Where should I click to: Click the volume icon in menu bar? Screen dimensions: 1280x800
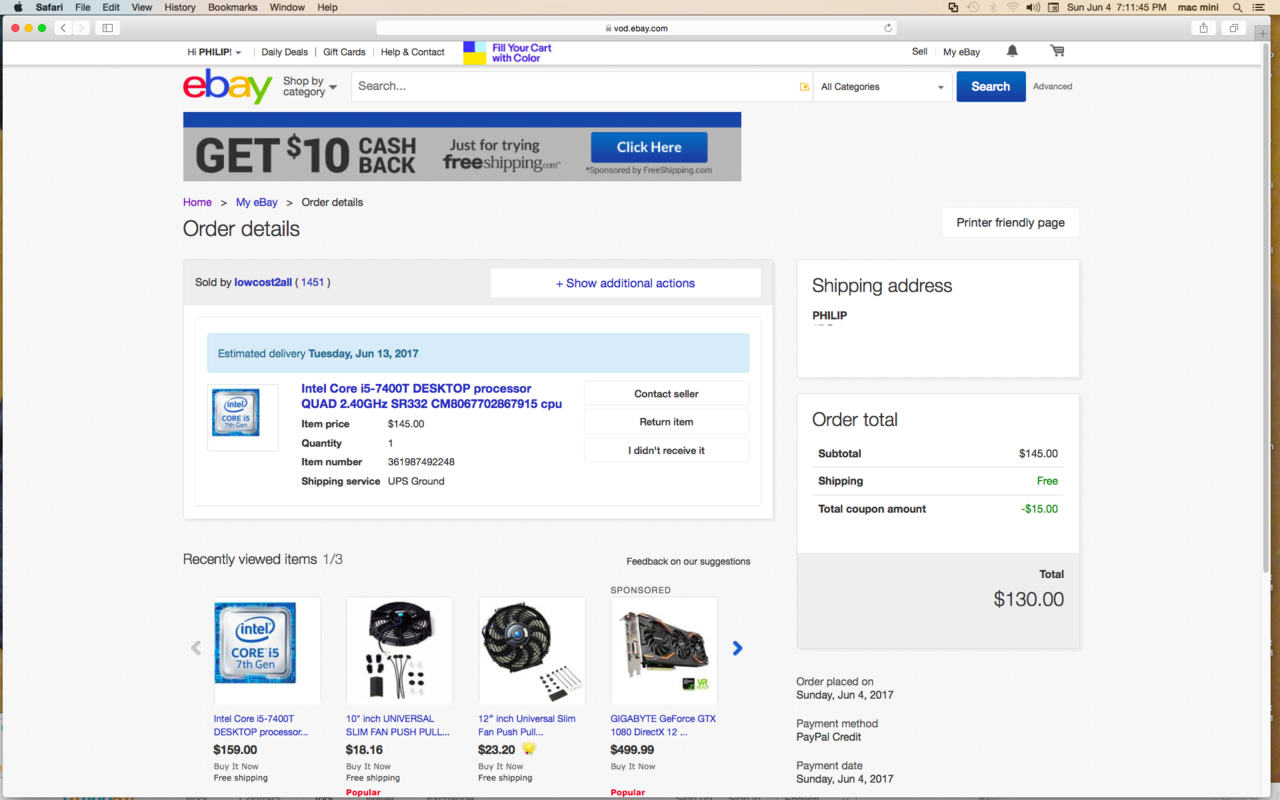click(1033, 7)
